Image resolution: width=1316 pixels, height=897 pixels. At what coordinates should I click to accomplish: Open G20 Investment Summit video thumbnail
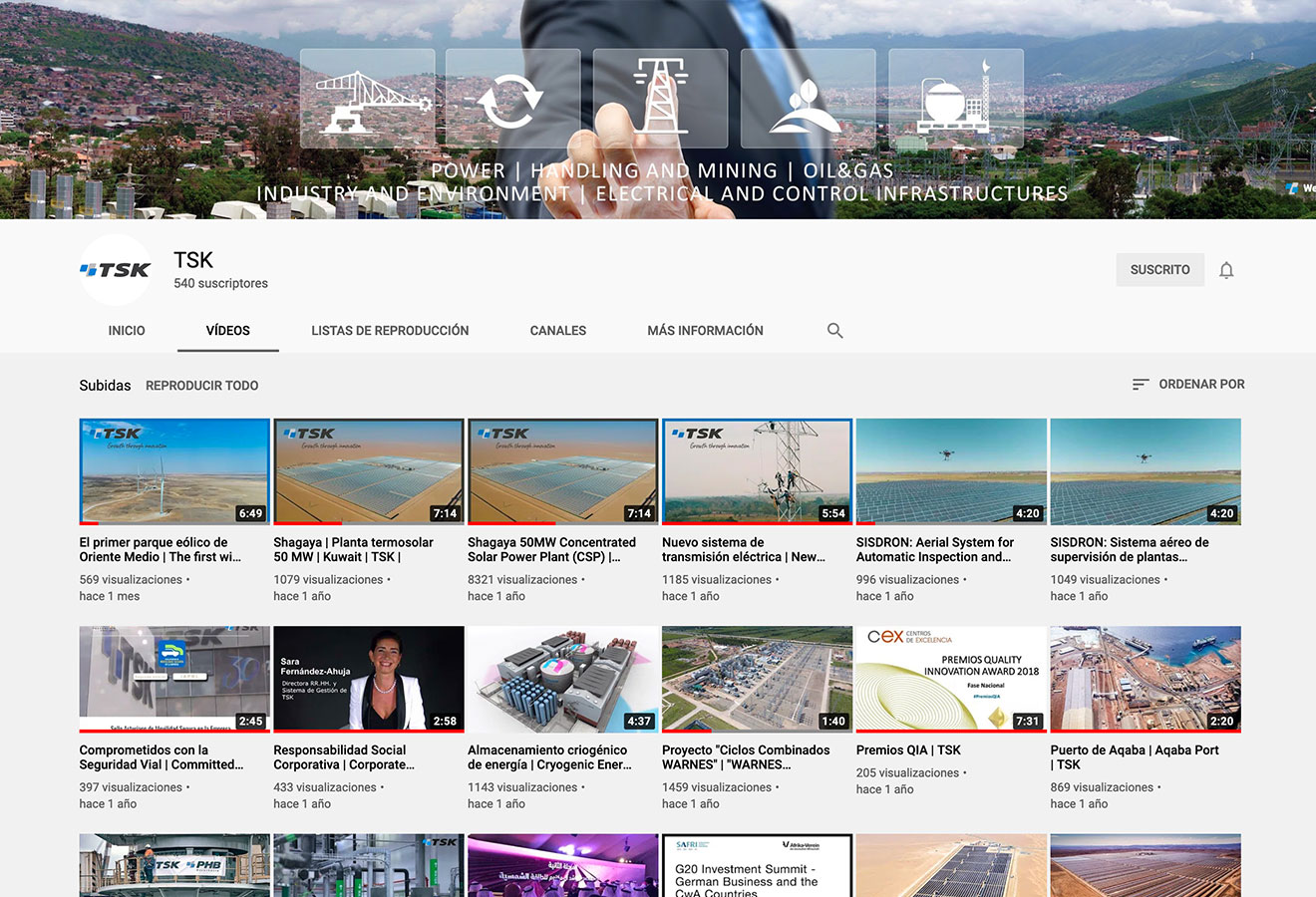(x=757, y=865)
